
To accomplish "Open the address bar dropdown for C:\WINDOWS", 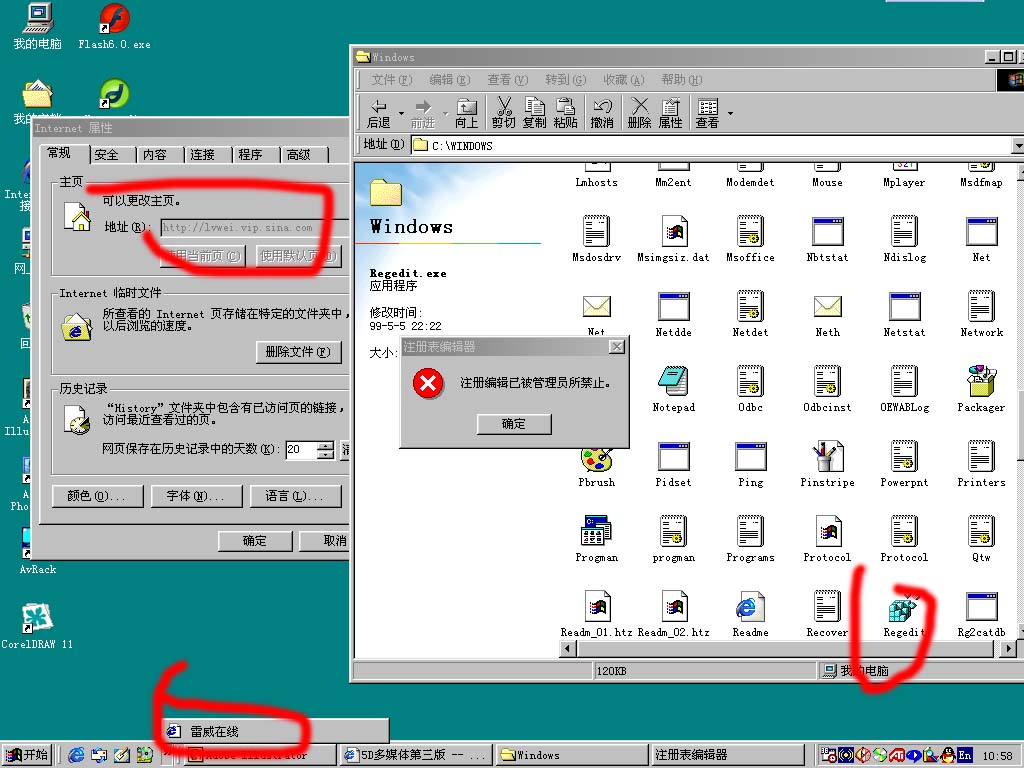I will coord(1017,146).
